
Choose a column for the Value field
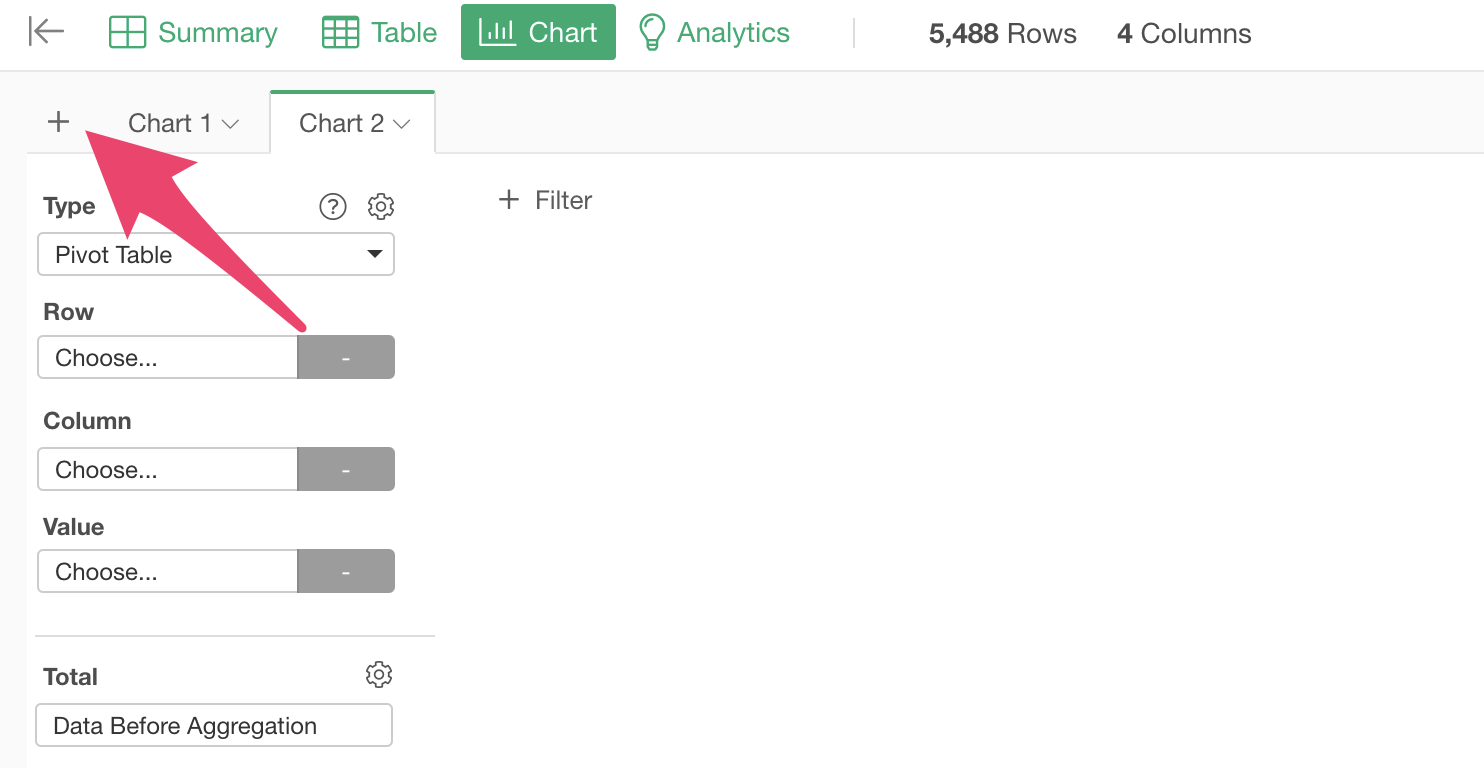tap(168, 572)
